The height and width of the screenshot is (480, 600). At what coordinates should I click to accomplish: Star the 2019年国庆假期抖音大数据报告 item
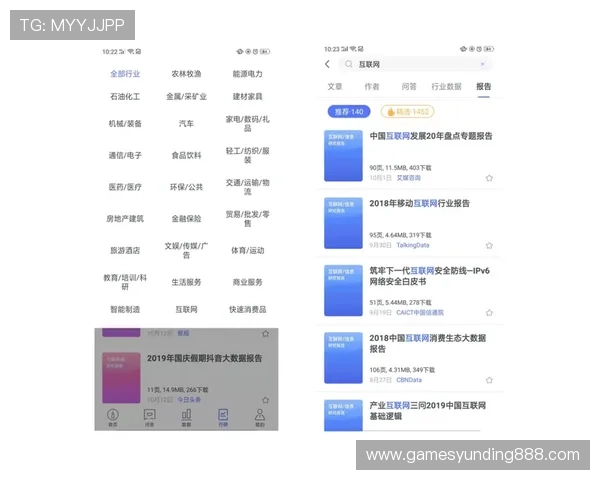tap(266, 400)
